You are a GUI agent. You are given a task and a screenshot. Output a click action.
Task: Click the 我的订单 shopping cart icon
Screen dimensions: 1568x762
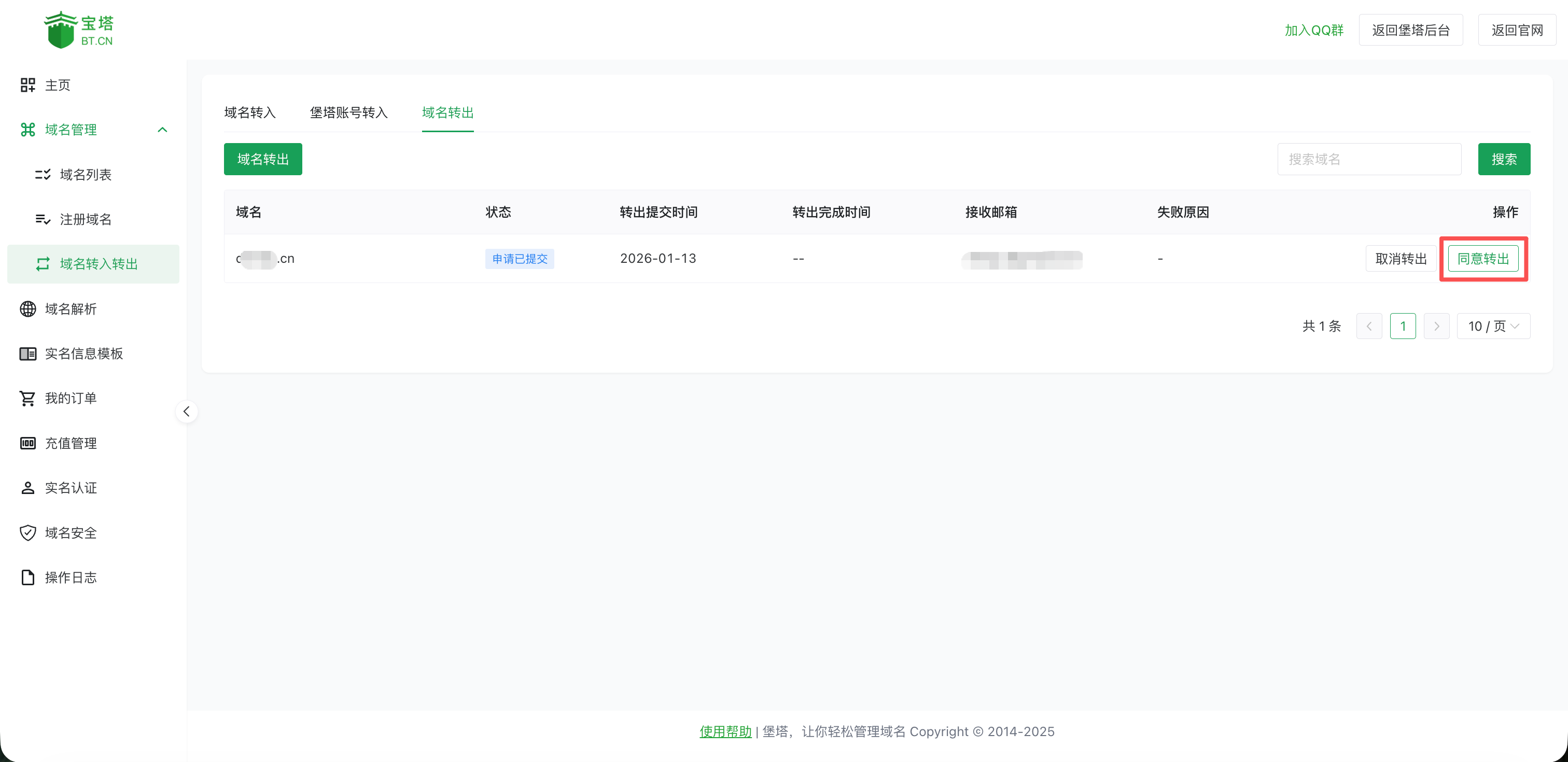tap(27, 398)
